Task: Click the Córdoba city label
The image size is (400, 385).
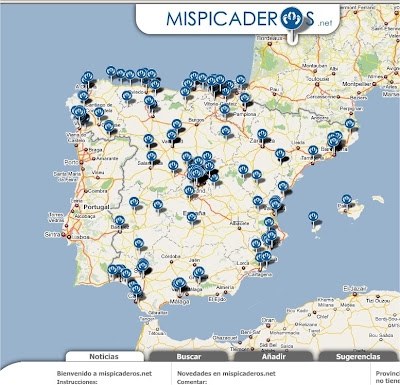Action: (x=171, y=256)
